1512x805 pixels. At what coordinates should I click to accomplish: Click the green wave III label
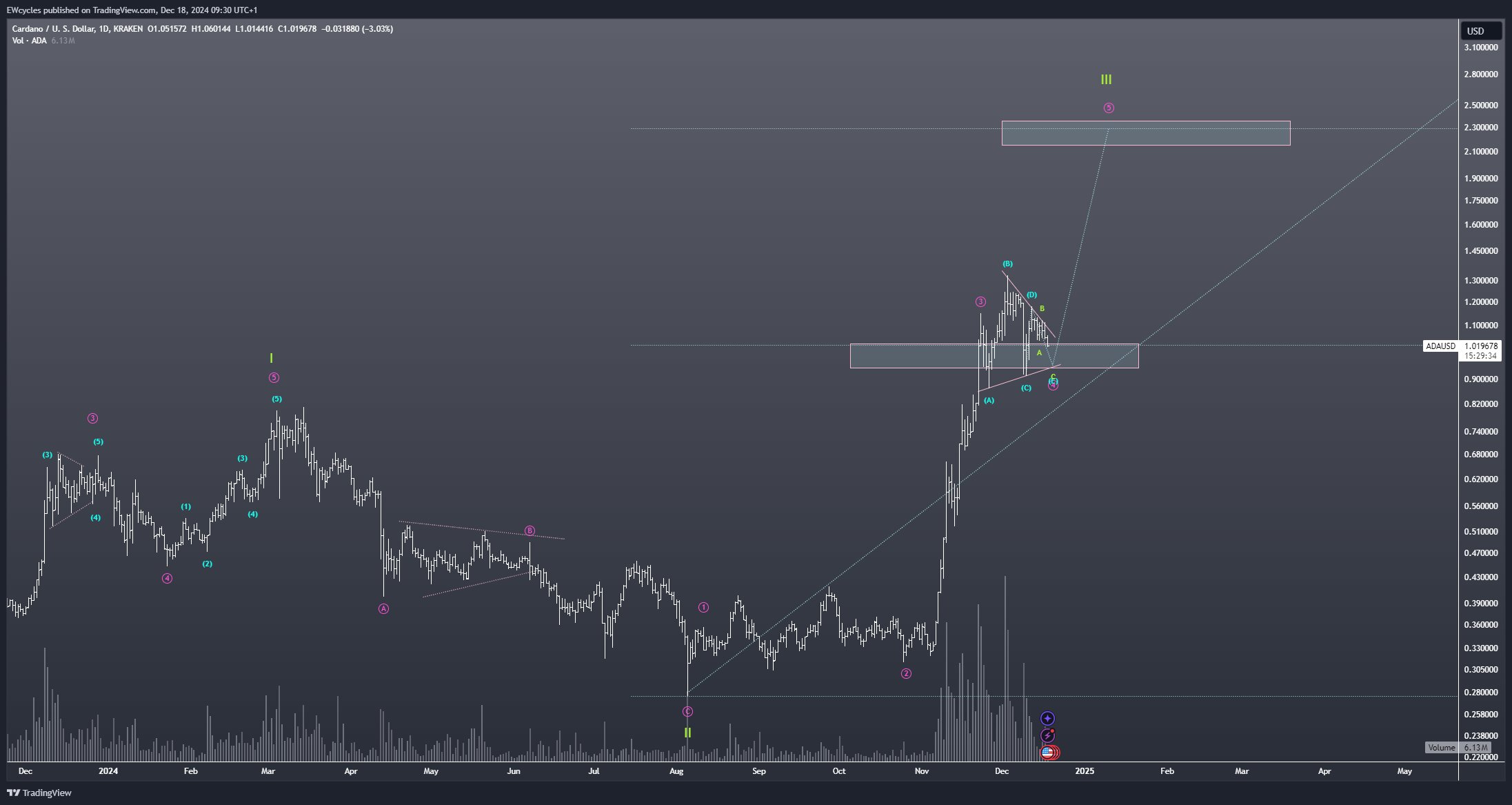coord(1106,80)
